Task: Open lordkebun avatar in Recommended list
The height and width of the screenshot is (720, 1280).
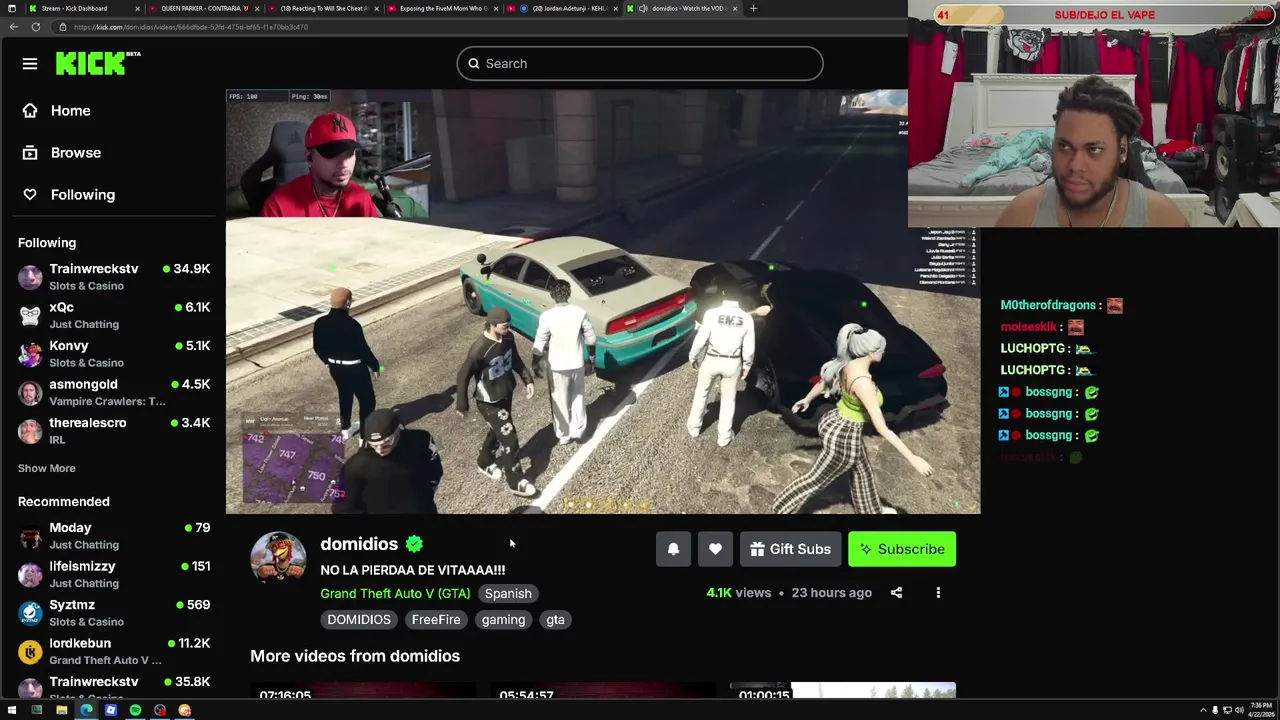Action: click(x=30, y=651)
